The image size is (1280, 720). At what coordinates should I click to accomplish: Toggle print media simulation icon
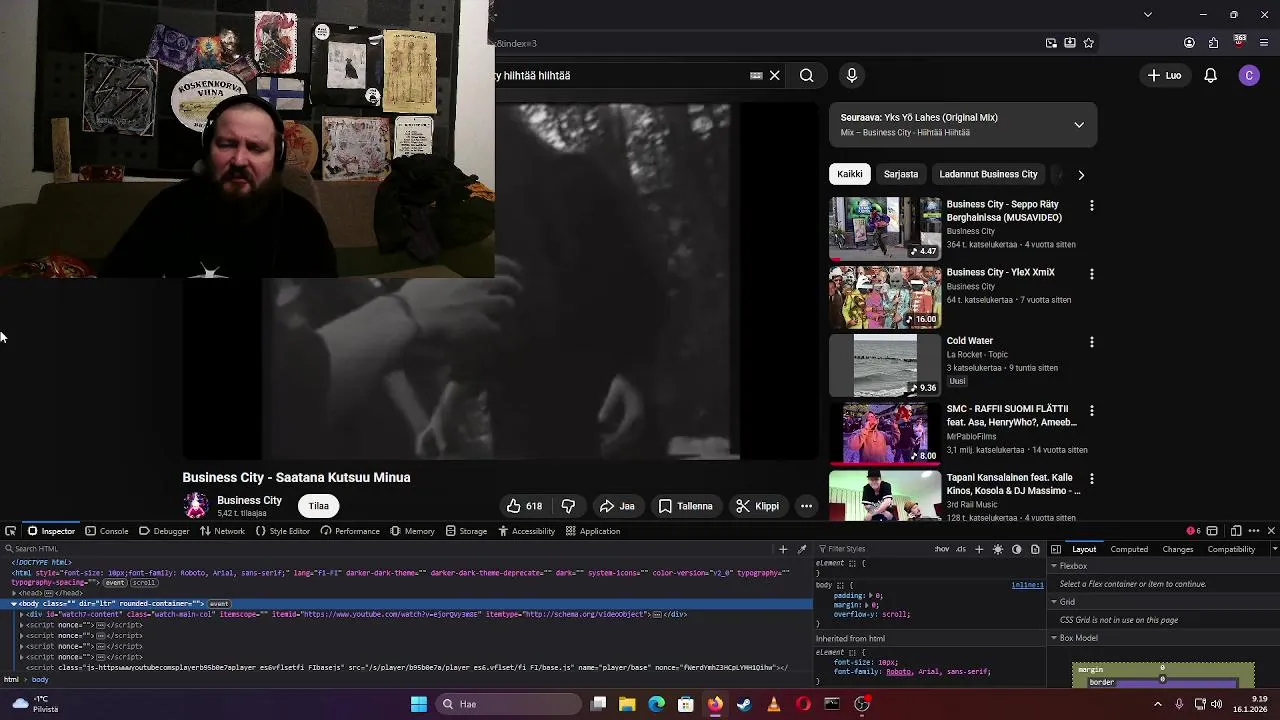pyautogui.click(x=1035, y=549)
